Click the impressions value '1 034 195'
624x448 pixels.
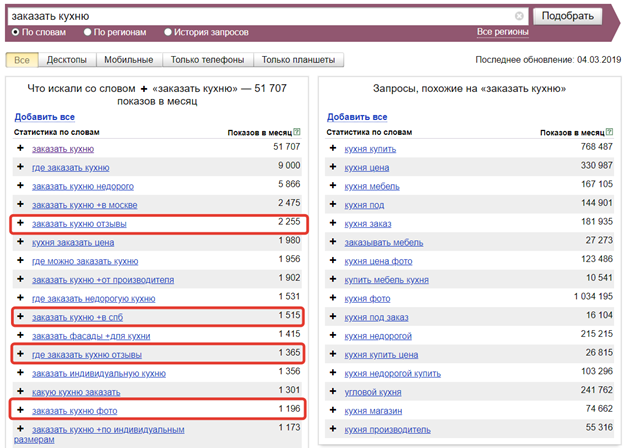[x=593, y=296]
